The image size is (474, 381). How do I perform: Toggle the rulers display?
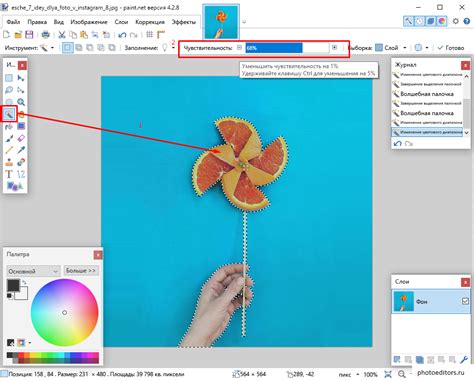point(161,34)
